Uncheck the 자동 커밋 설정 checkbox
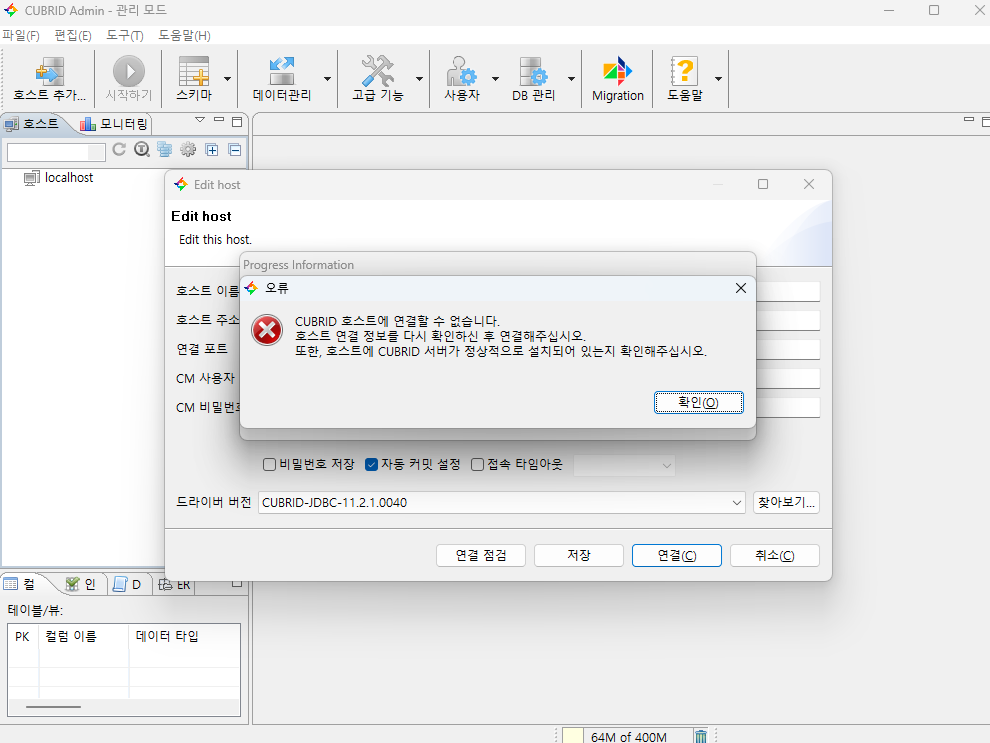The image size is (990, 743). (x=371, y=465)
